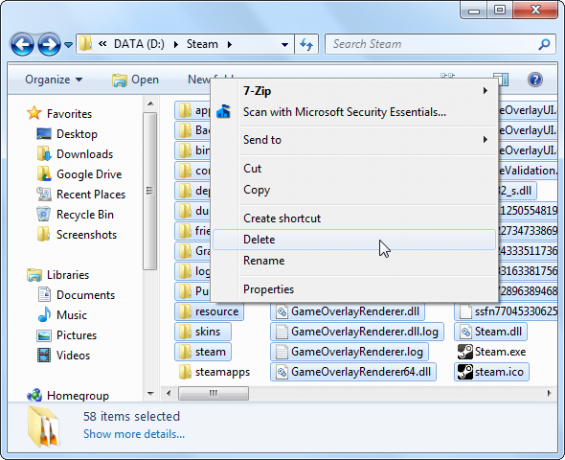Click the Forward navigation arrow

click(49, 45)
